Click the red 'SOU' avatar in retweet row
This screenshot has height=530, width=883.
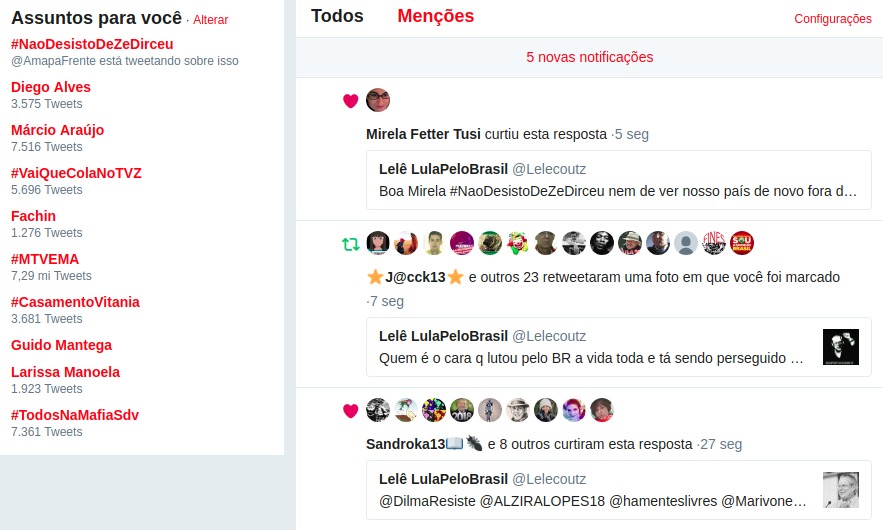click(742, 243)
